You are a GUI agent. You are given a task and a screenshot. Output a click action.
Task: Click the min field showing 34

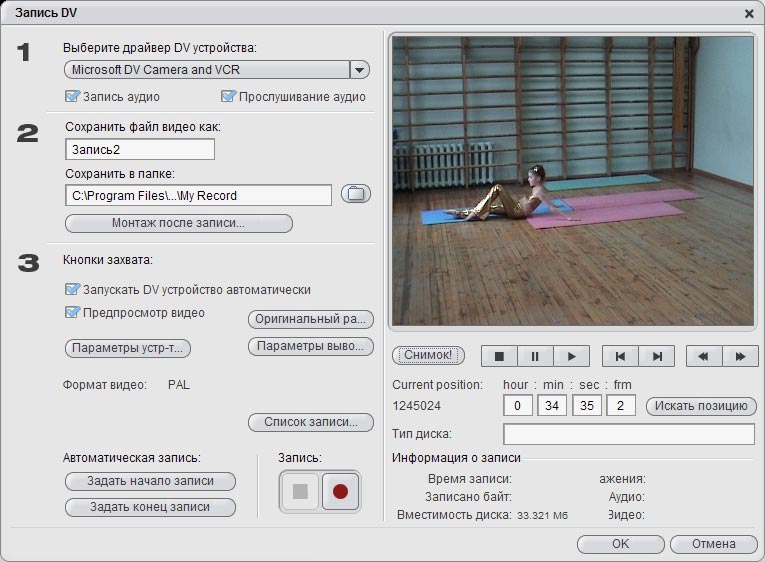[552, 405]
